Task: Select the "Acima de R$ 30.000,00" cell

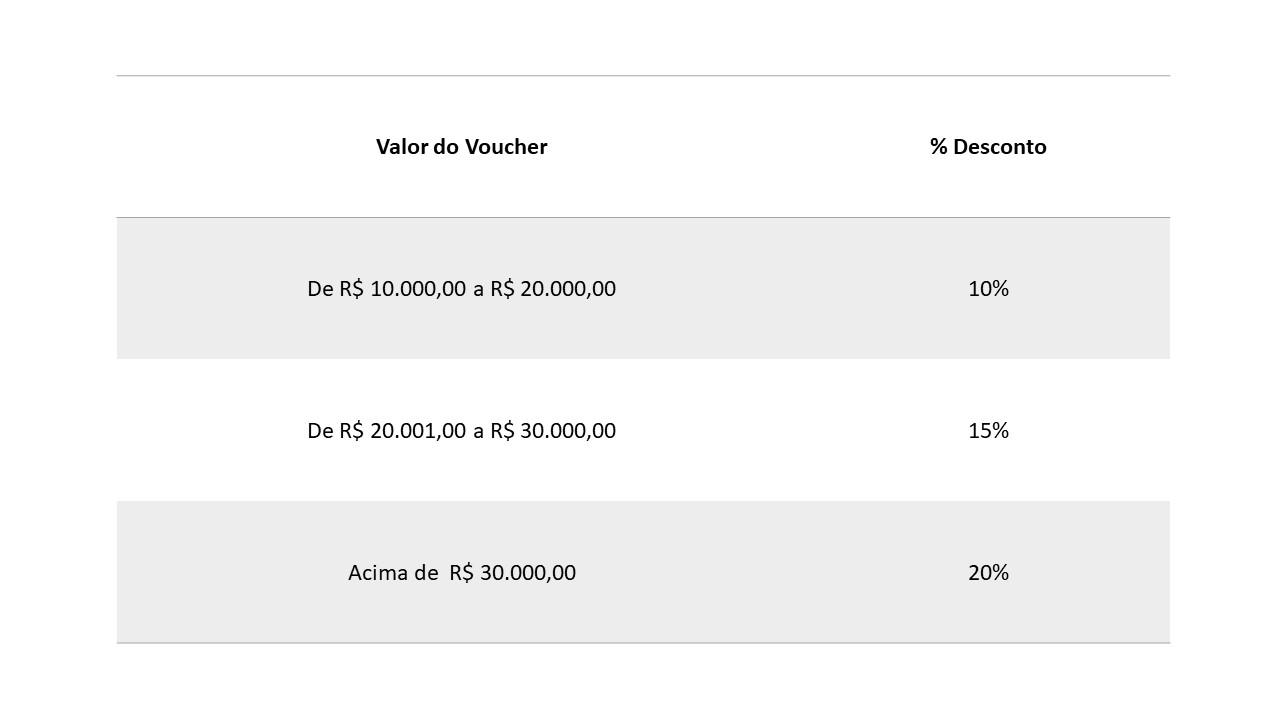Action: (461, 573)
